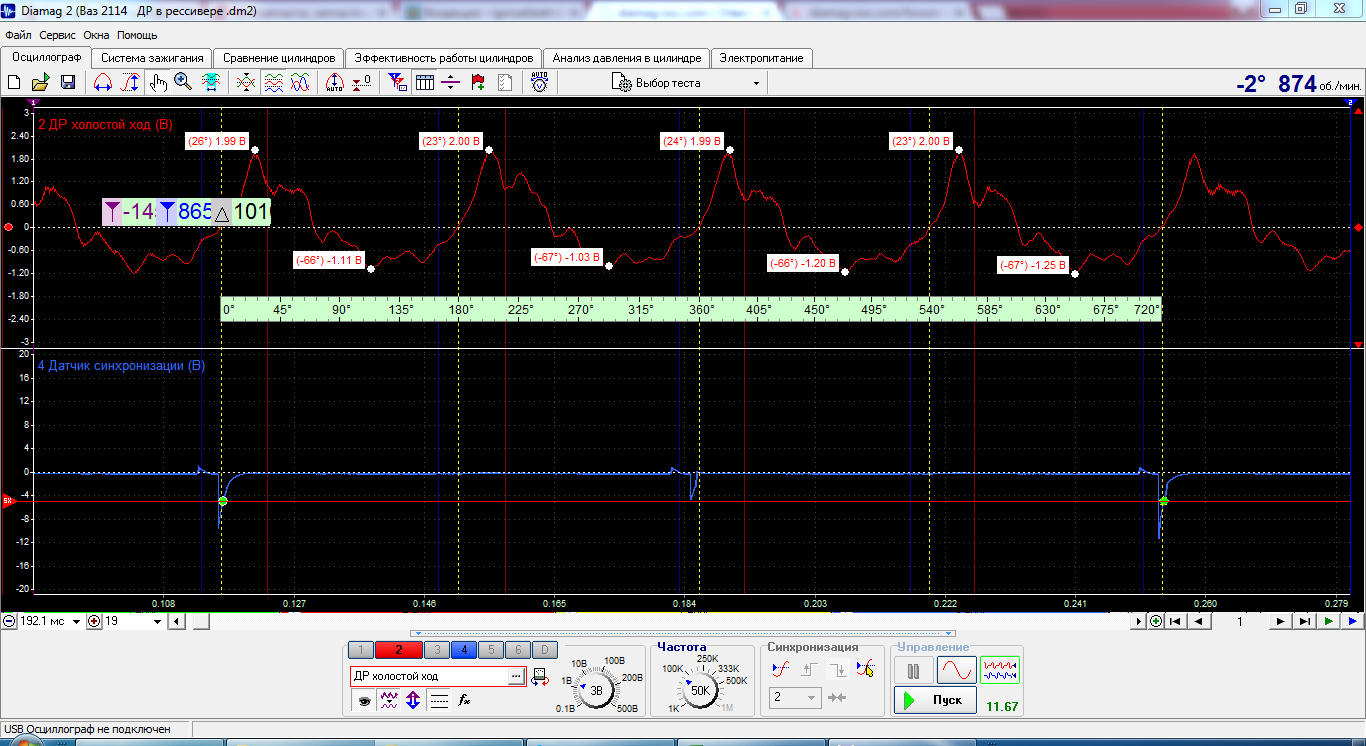Click the minus zoom-out button by 192.1 мс
1366x746 pixels.
9,621
